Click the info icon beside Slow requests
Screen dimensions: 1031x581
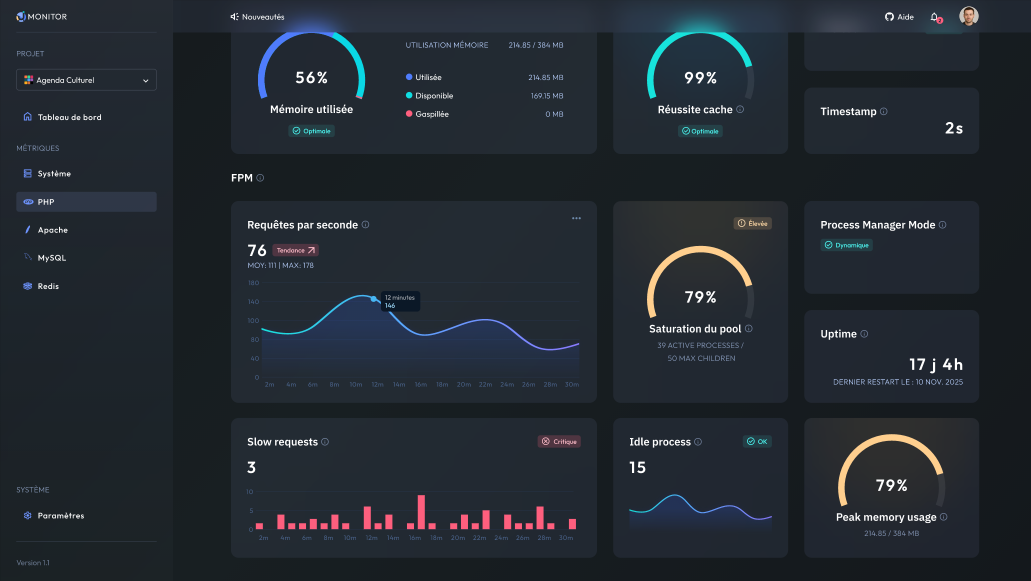325,442
